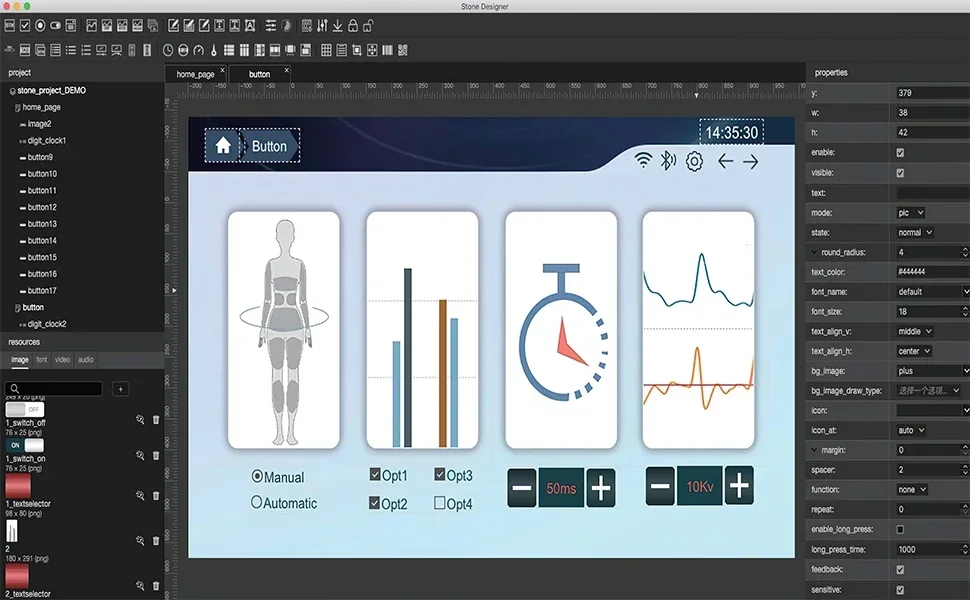
Task: Select the switch widget tool in toolbar
Action: point(56,25)
